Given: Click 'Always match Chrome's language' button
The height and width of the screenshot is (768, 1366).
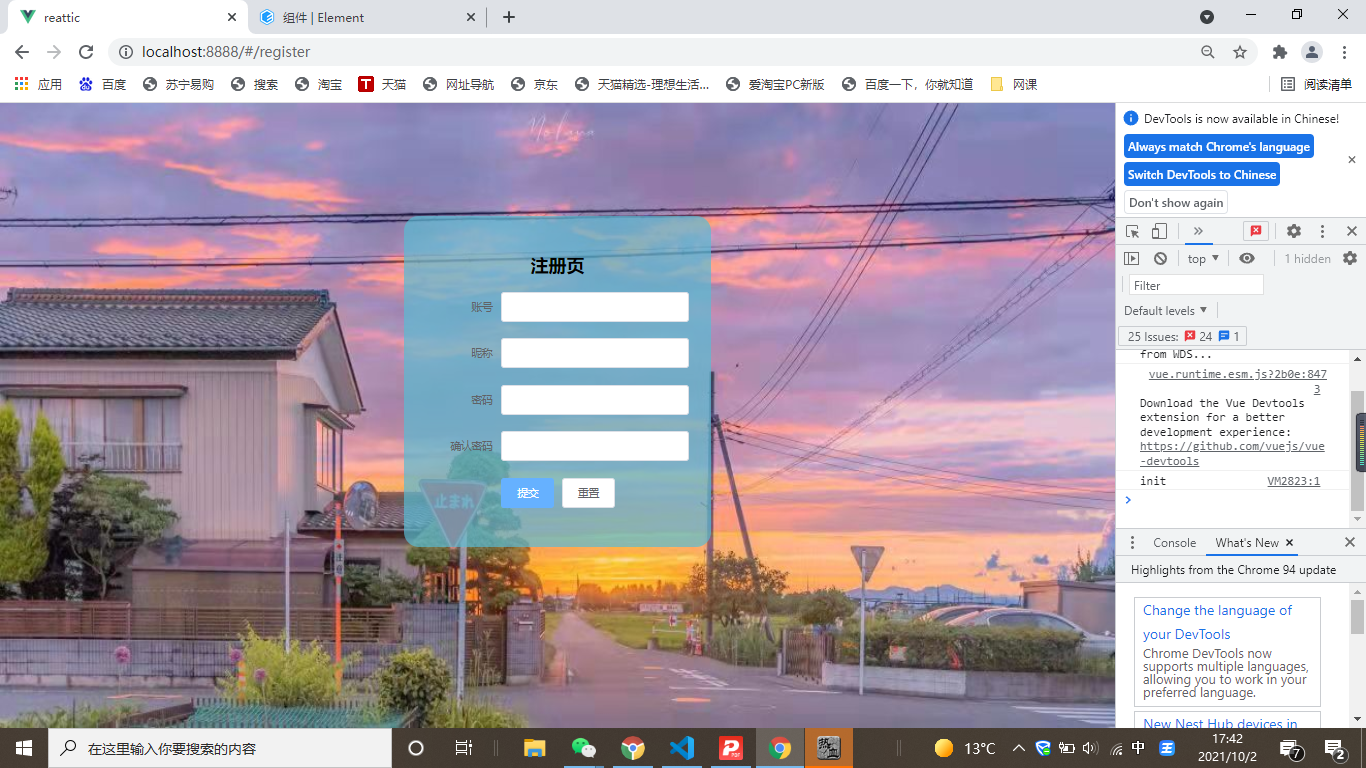Looking at the screenshot, I should point(1218,147).
